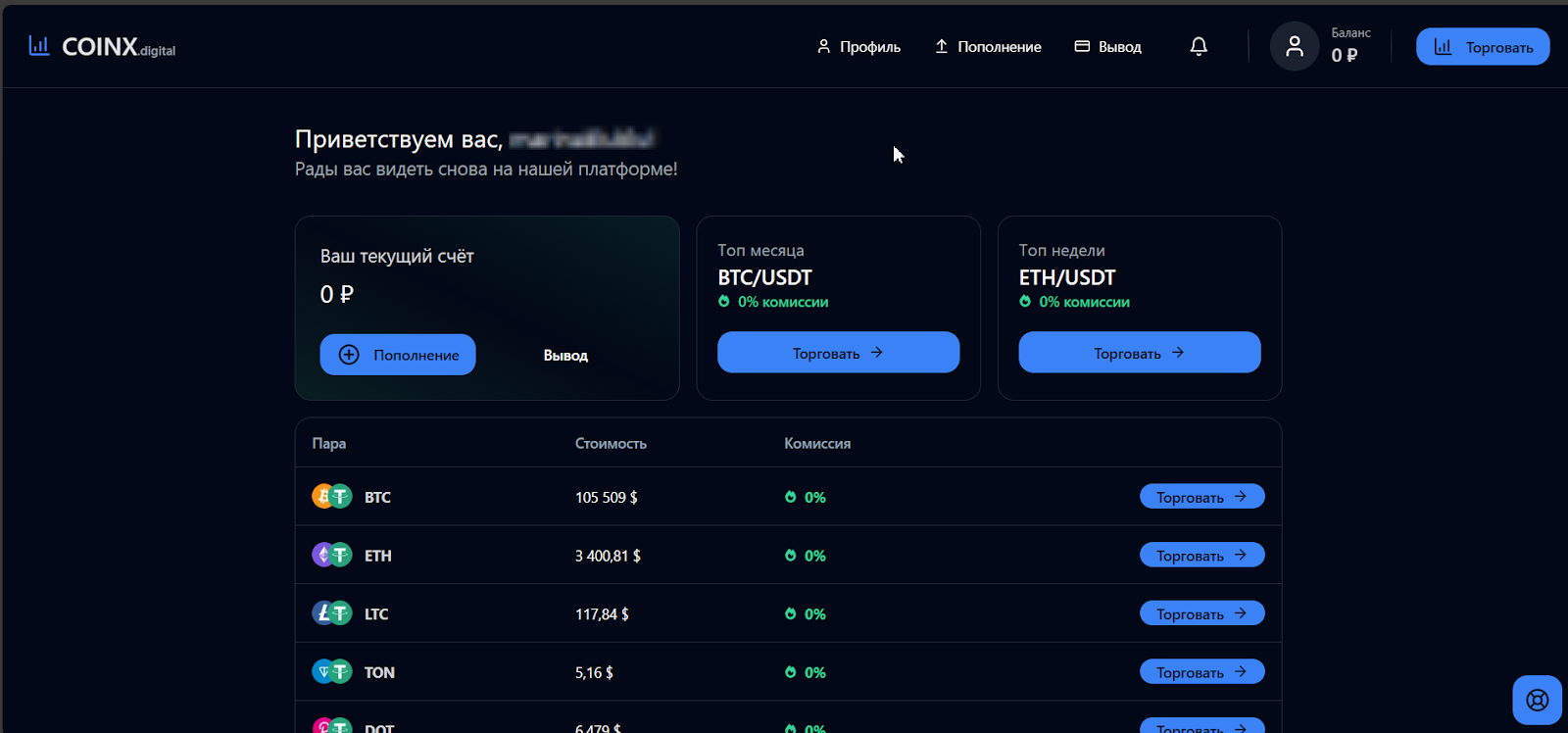
Task: Trade ETH/USDT from Топ недели card
Action: pyautogui.click(x=1140, y=352)
